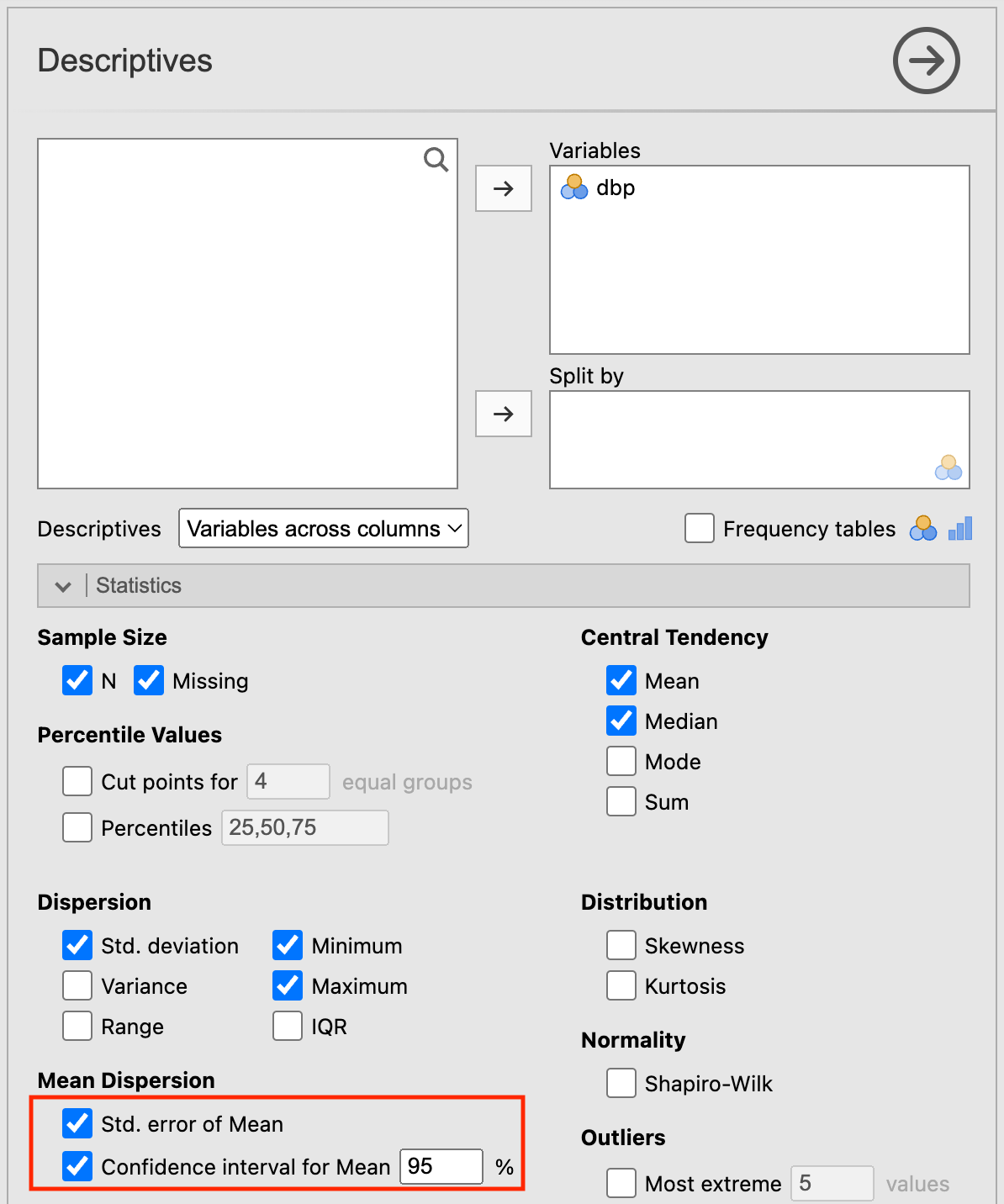Click the run analysis arrow icon

point(926,61)
